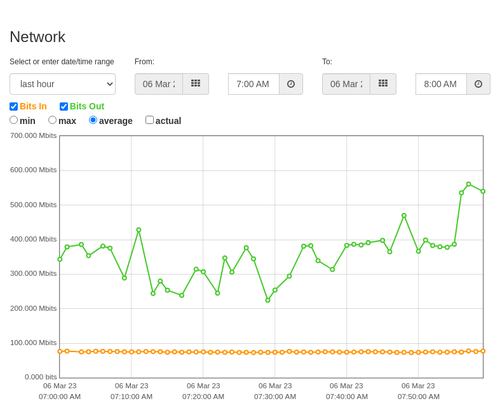500x403 pixels.
Task: Click the '07:10:00 AM' x-axis label
Action: (131, 396)
